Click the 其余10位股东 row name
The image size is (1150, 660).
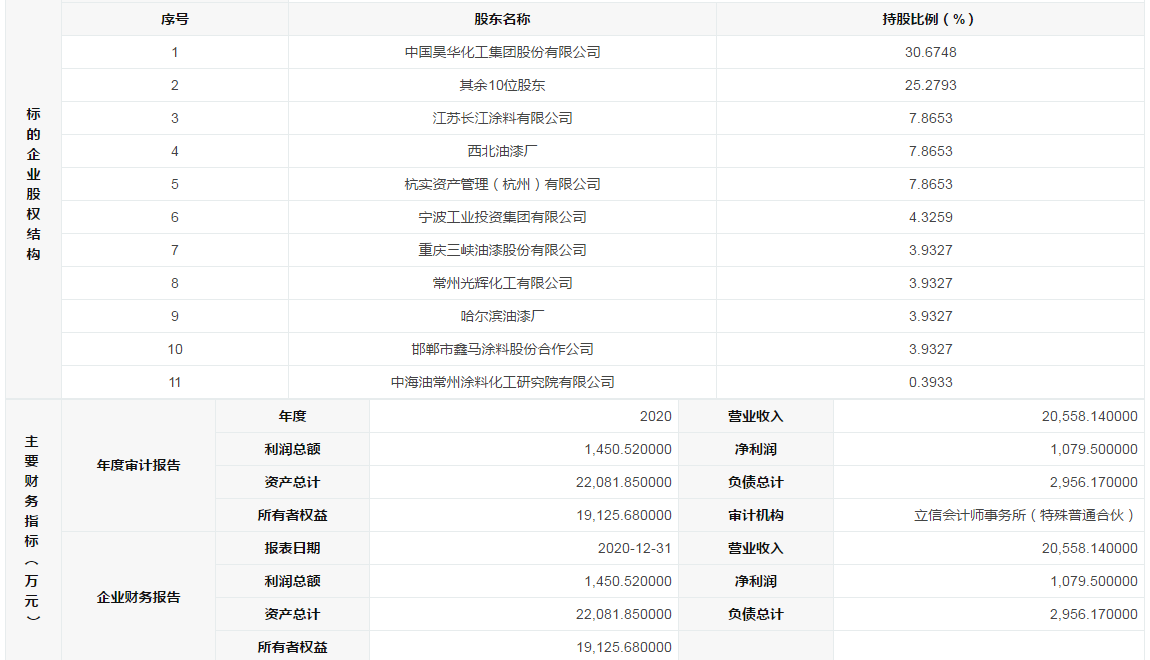pyautogui.click(x=502, y=85)
